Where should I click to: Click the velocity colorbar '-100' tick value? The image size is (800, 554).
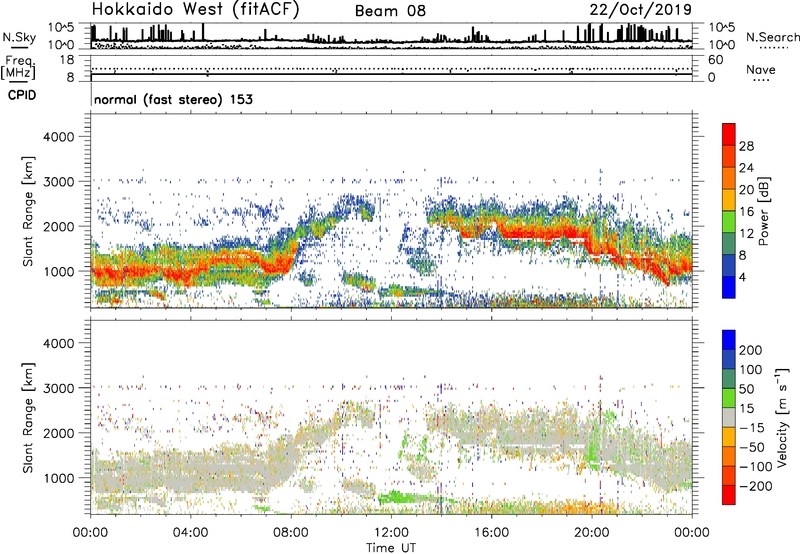(x=756, y=467)
